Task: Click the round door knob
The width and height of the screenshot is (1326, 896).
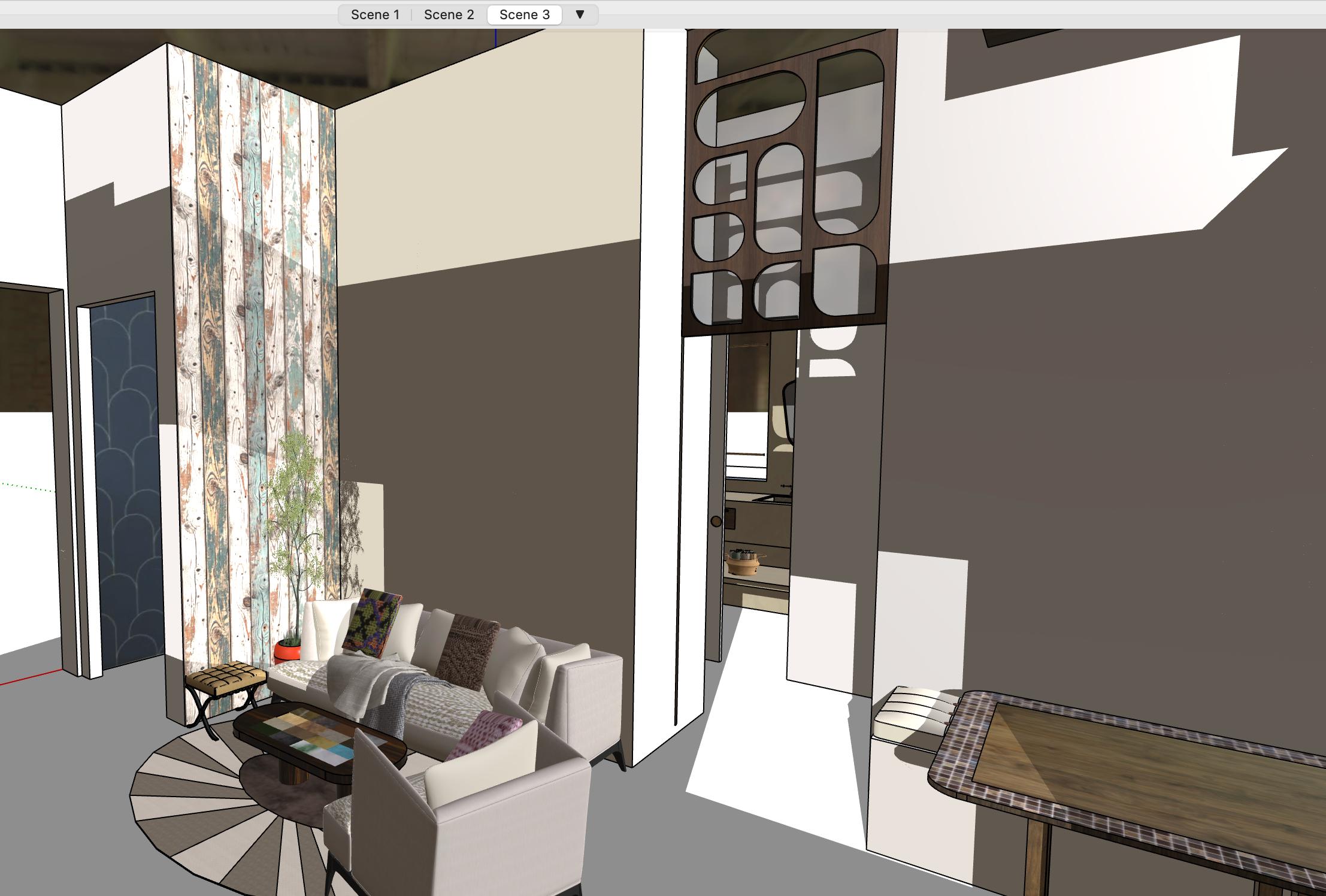Action: tap(716, 522)
